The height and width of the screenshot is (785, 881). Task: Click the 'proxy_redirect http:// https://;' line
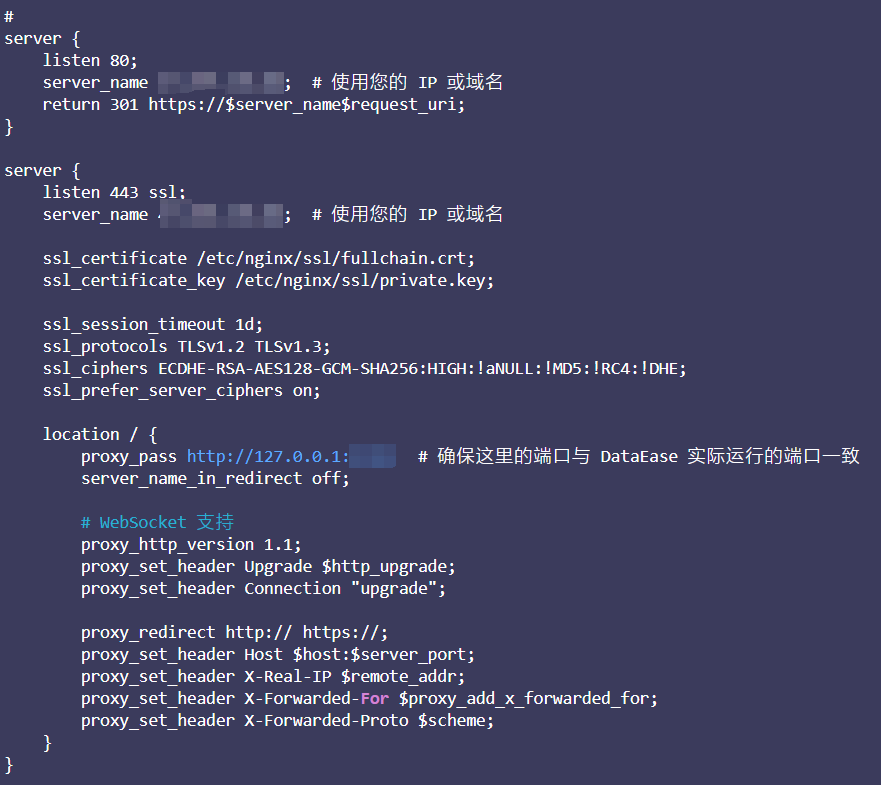point(234,633)
